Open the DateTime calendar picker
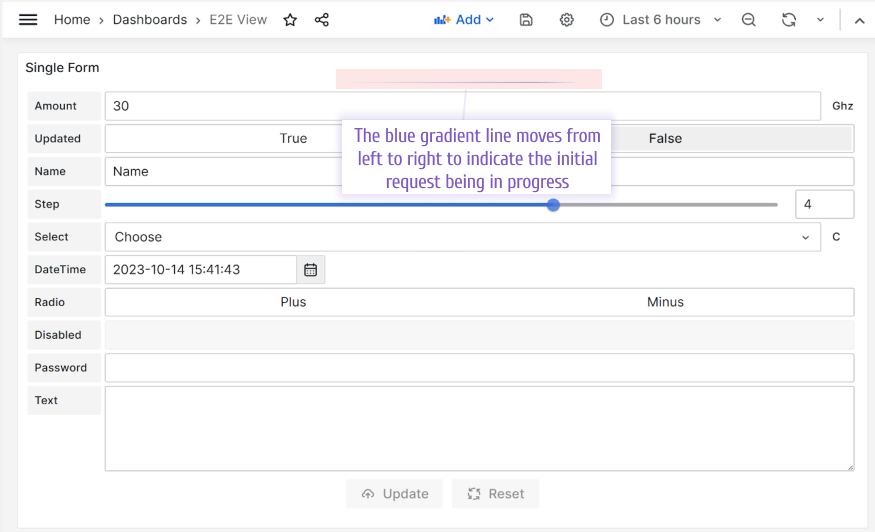875x532 pixels. pos(311,270)
